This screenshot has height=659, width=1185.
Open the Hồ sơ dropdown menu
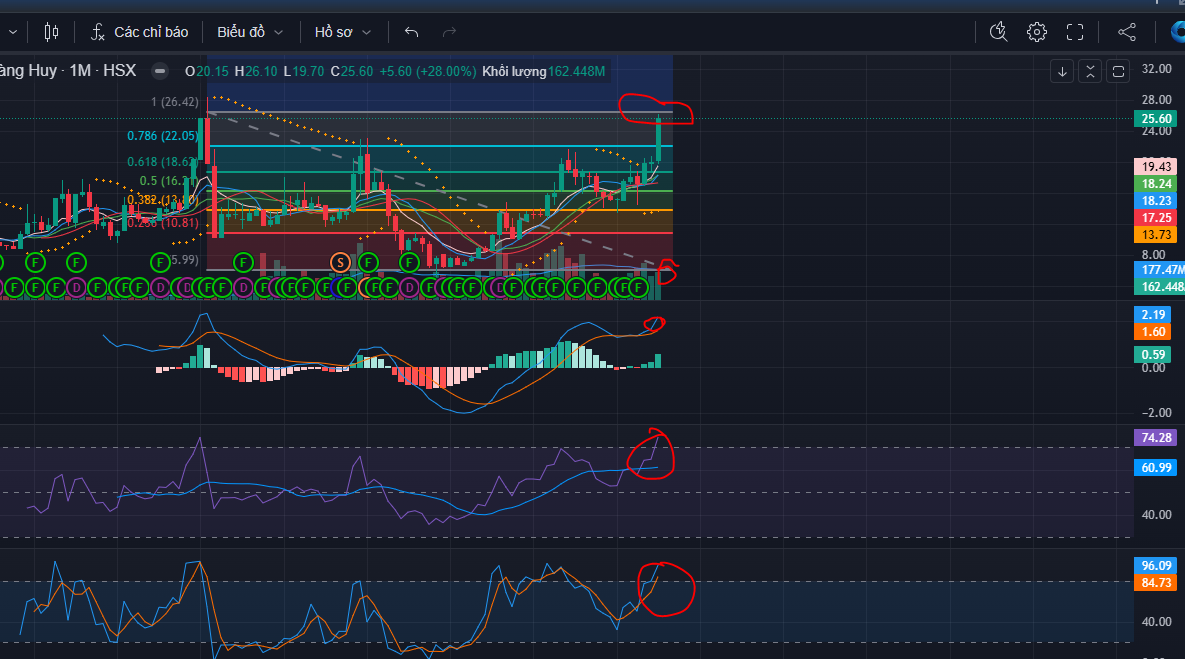tap(342, 32)
